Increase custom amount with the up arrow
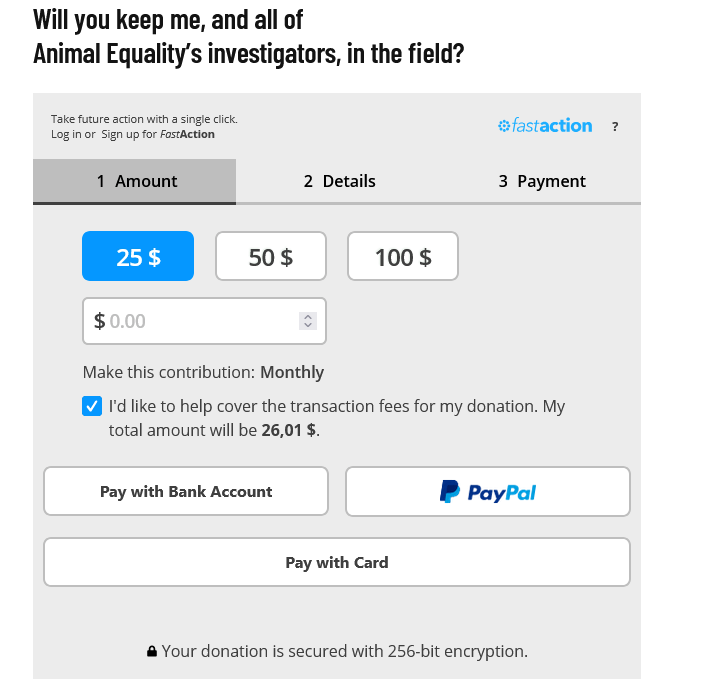 [308, 316]
